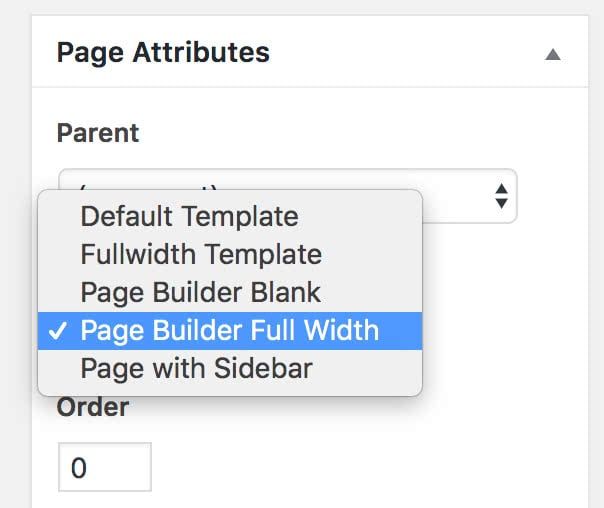Choose the Default Template option
Viewport: 604px width, 508px height.
(x=189, y=216)
